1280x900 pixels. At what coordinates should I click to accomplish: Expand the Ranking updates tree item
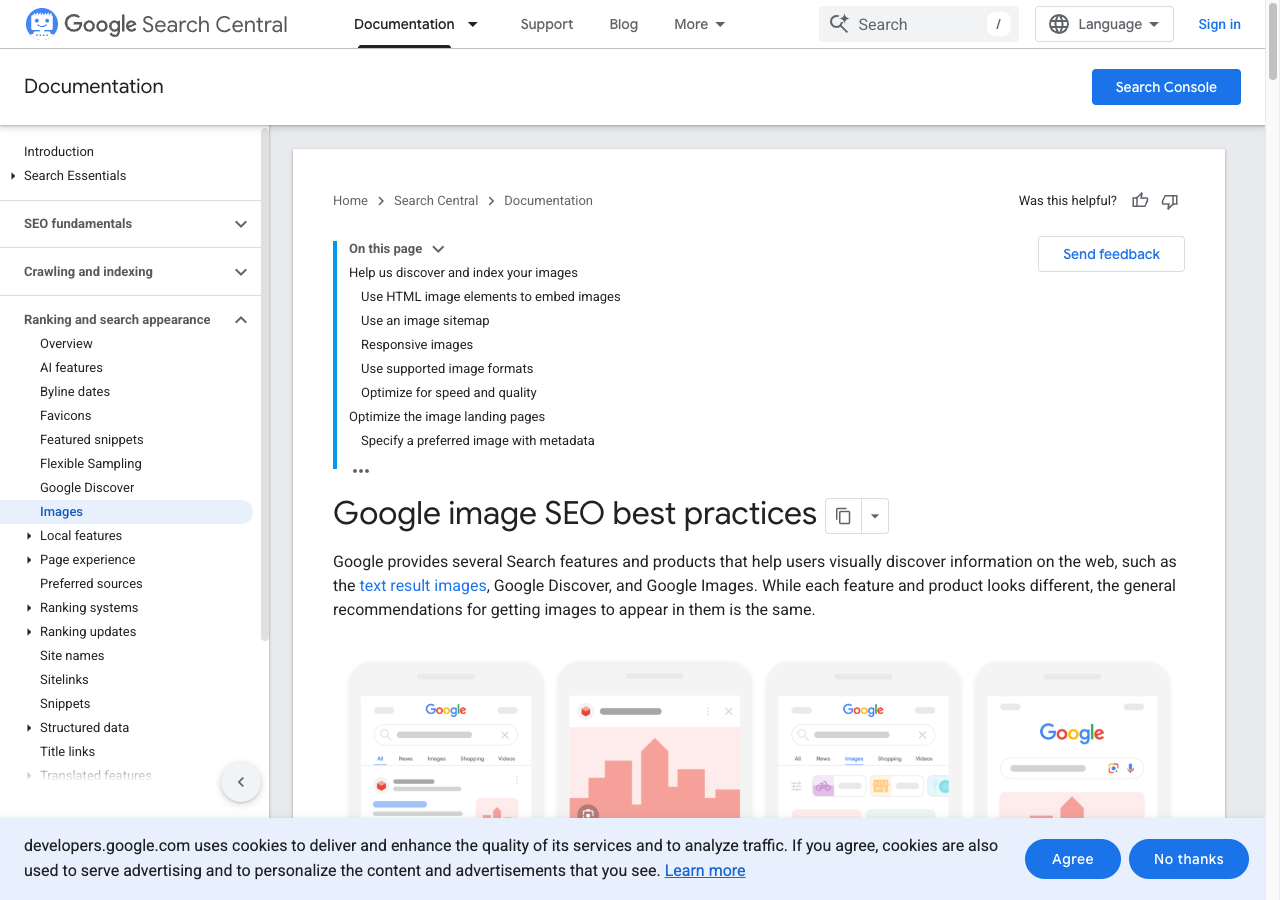tap(29, 632)
